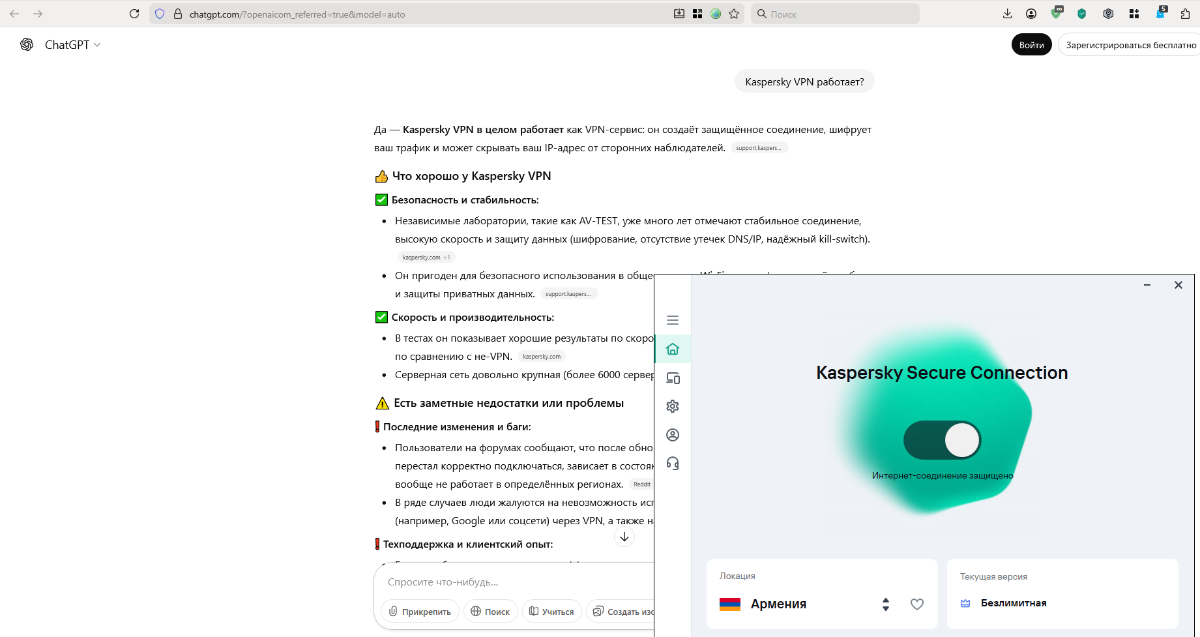Close the Kaspersky Secure Connection window
Viewport: 1200px width, 637px height.
point(1178,285)
